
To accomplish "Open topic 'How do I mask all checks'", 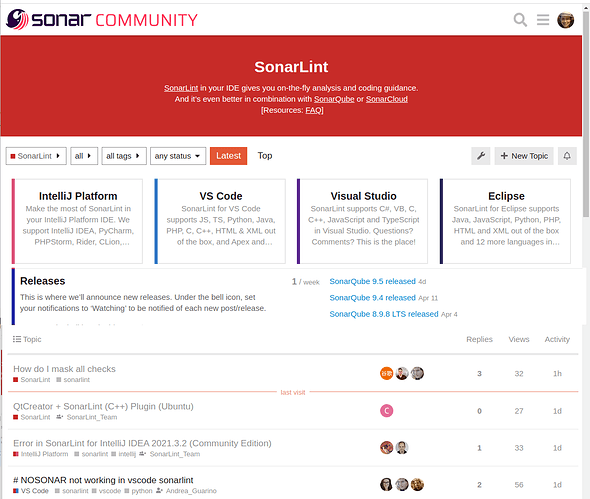I will point(64,369).
